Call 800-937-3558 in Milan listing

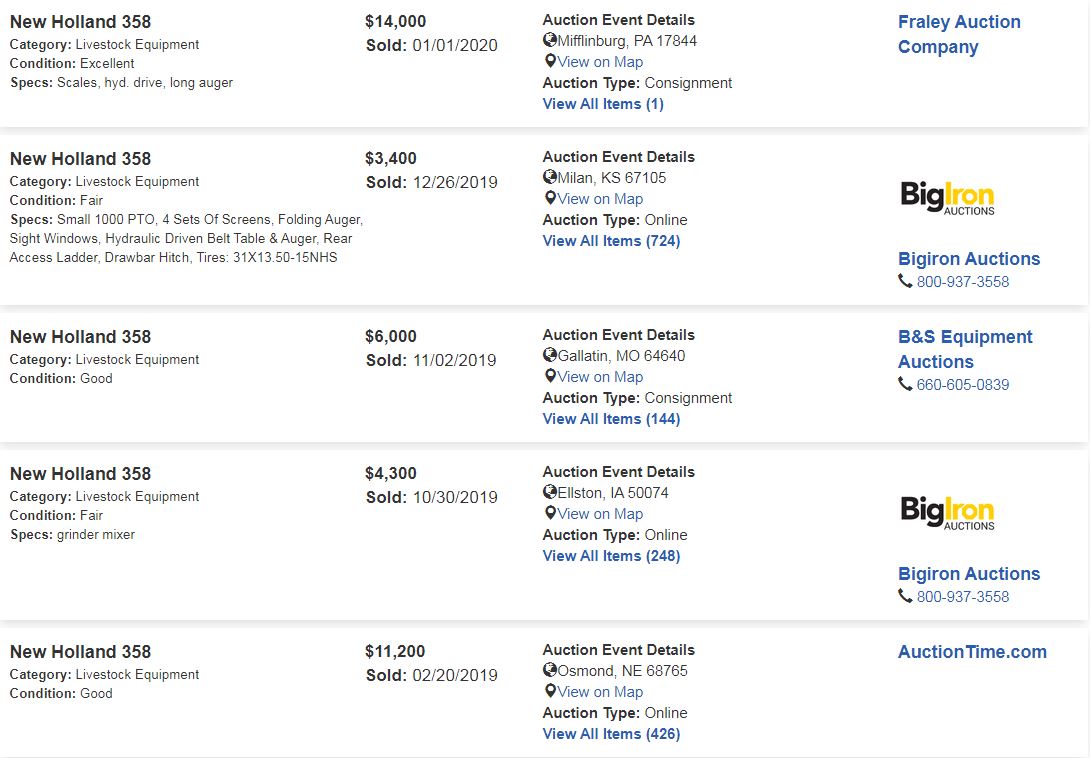[962, 282]
